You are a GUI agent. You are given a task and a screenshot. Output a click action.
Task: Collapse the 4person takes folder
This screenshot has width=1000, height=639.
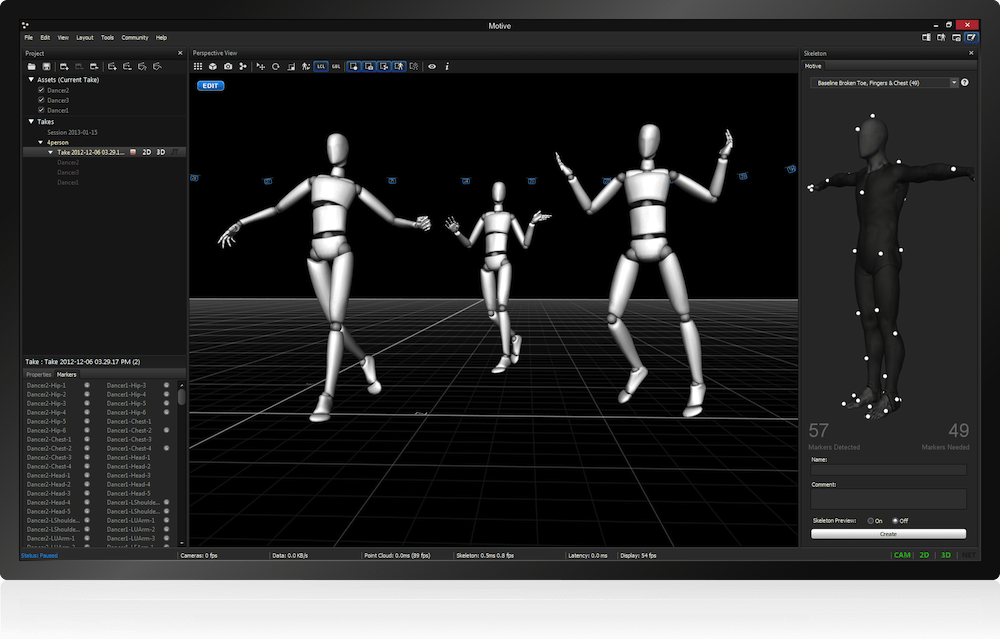coord(41,142)
